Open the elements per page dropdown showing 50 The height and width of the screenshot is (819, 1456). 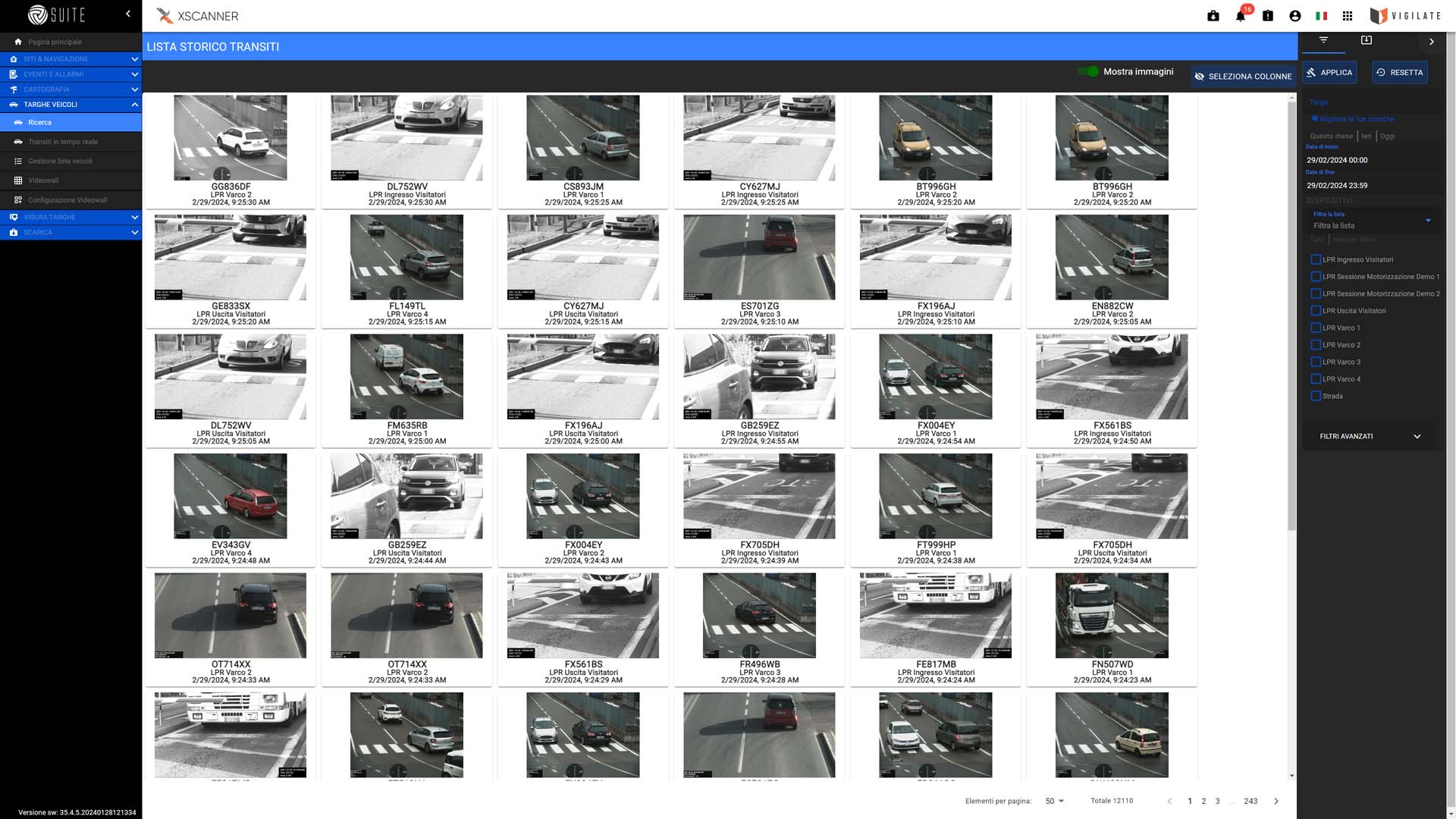(1054, 801)
